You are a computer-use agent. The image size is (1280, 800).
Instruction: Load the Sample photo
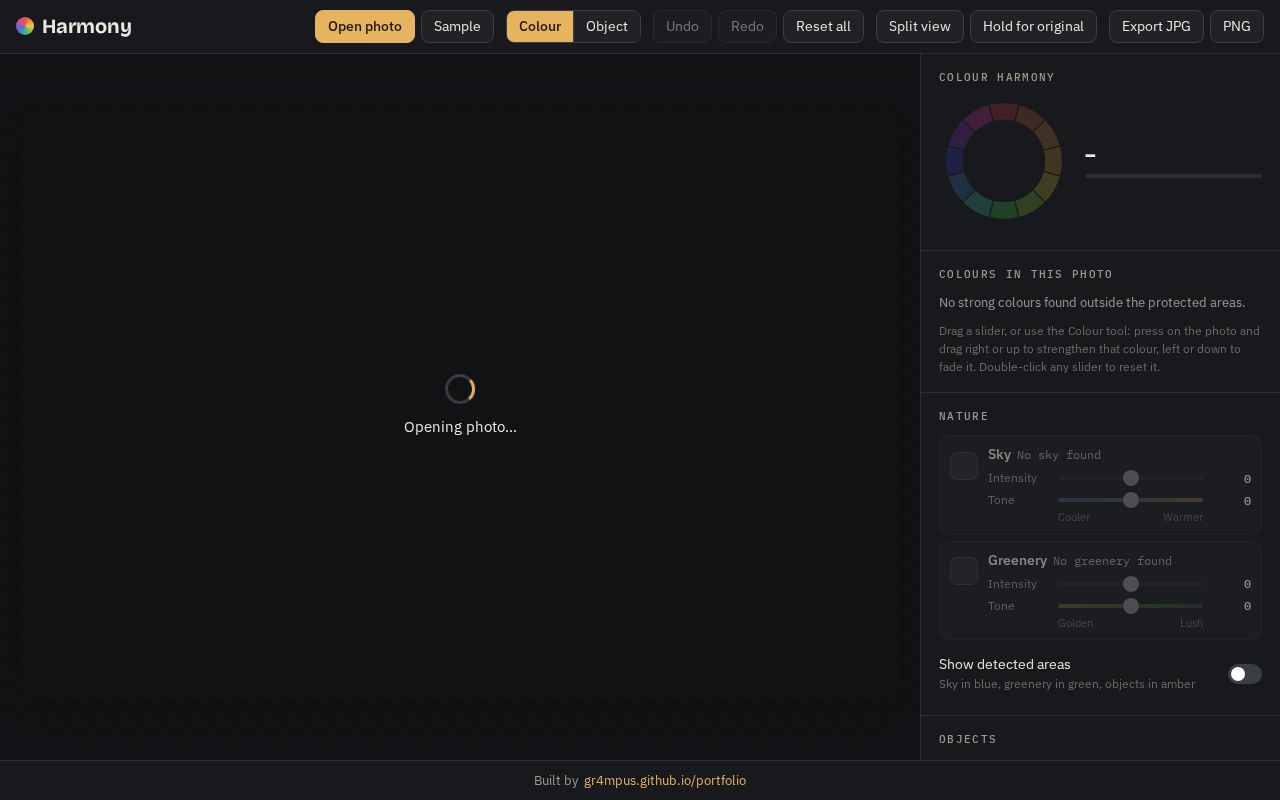[x=457, y=26]
